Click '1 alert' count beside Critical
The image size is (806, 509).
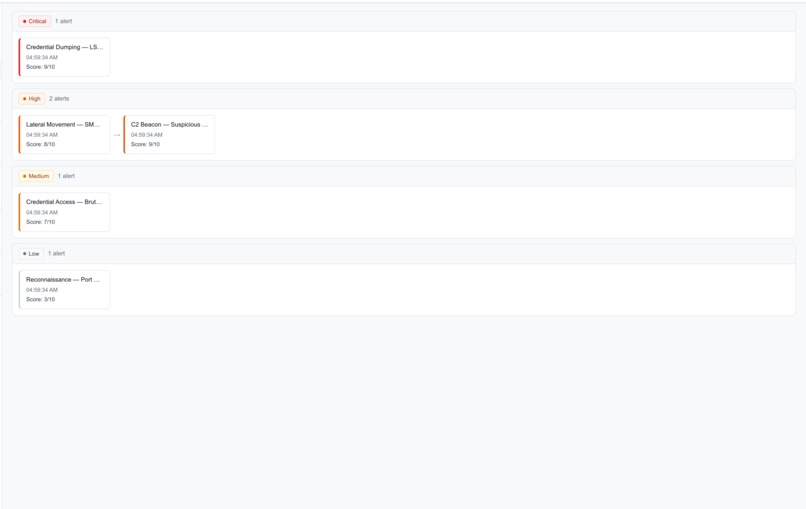[x=64, y=21]
